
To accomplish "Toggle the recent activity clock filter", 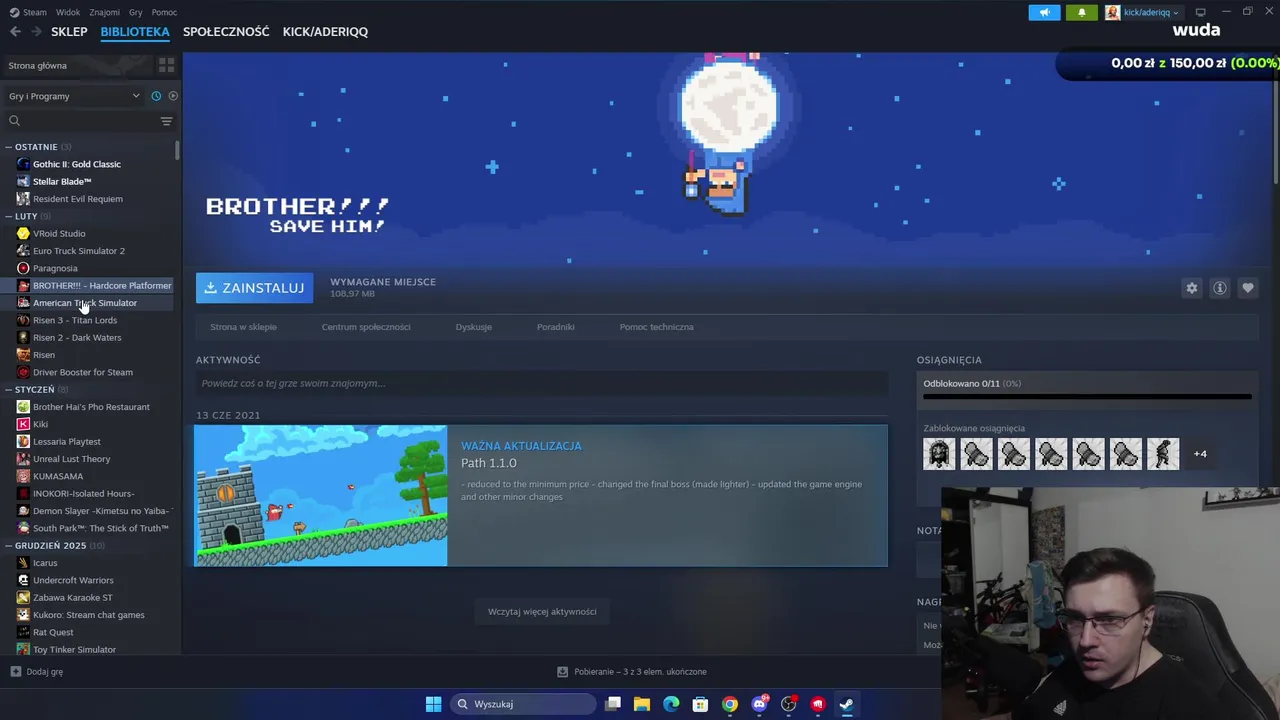I will [x=156, y=96].
